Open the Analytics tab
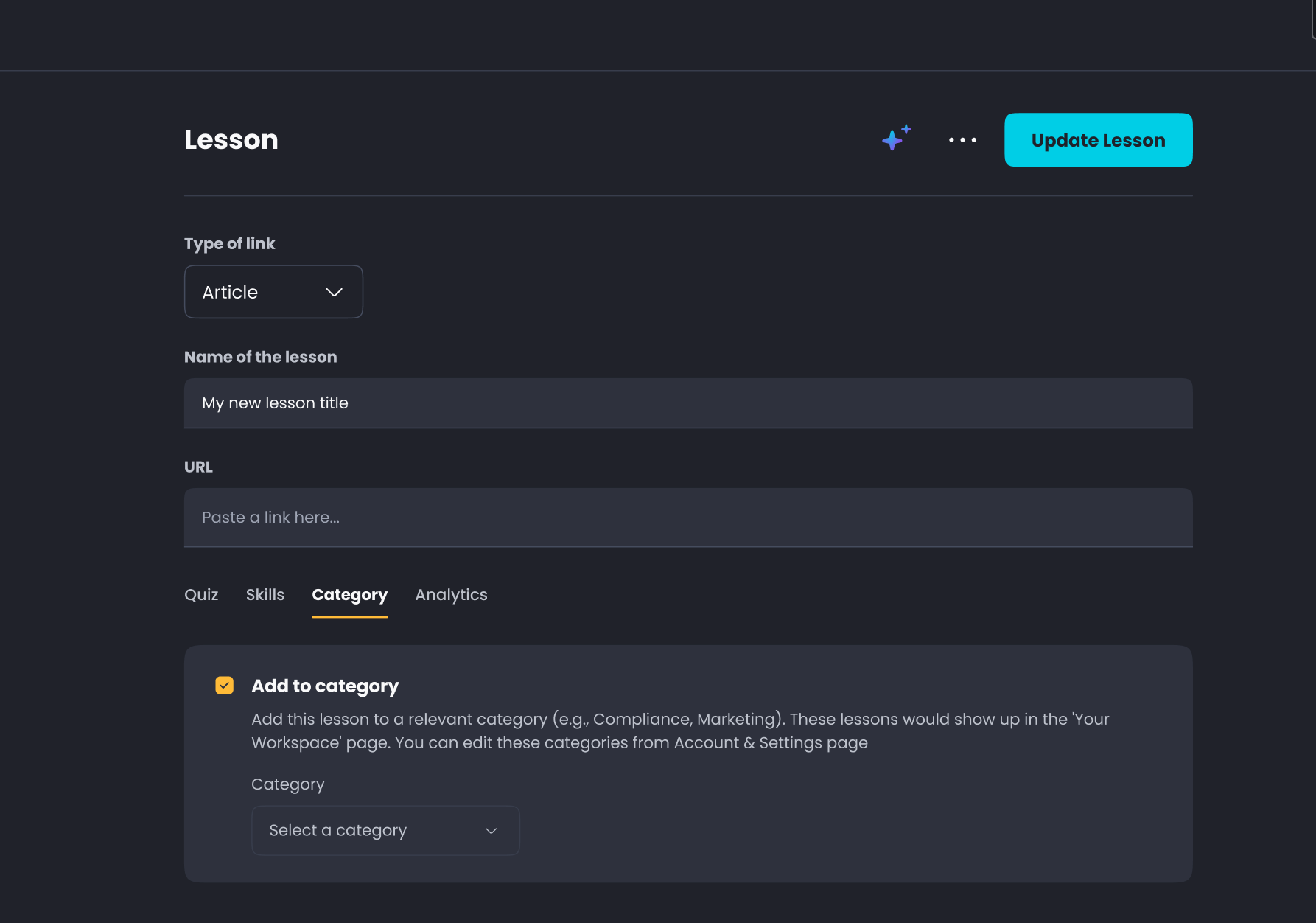1316x923 pixels. 452,595
